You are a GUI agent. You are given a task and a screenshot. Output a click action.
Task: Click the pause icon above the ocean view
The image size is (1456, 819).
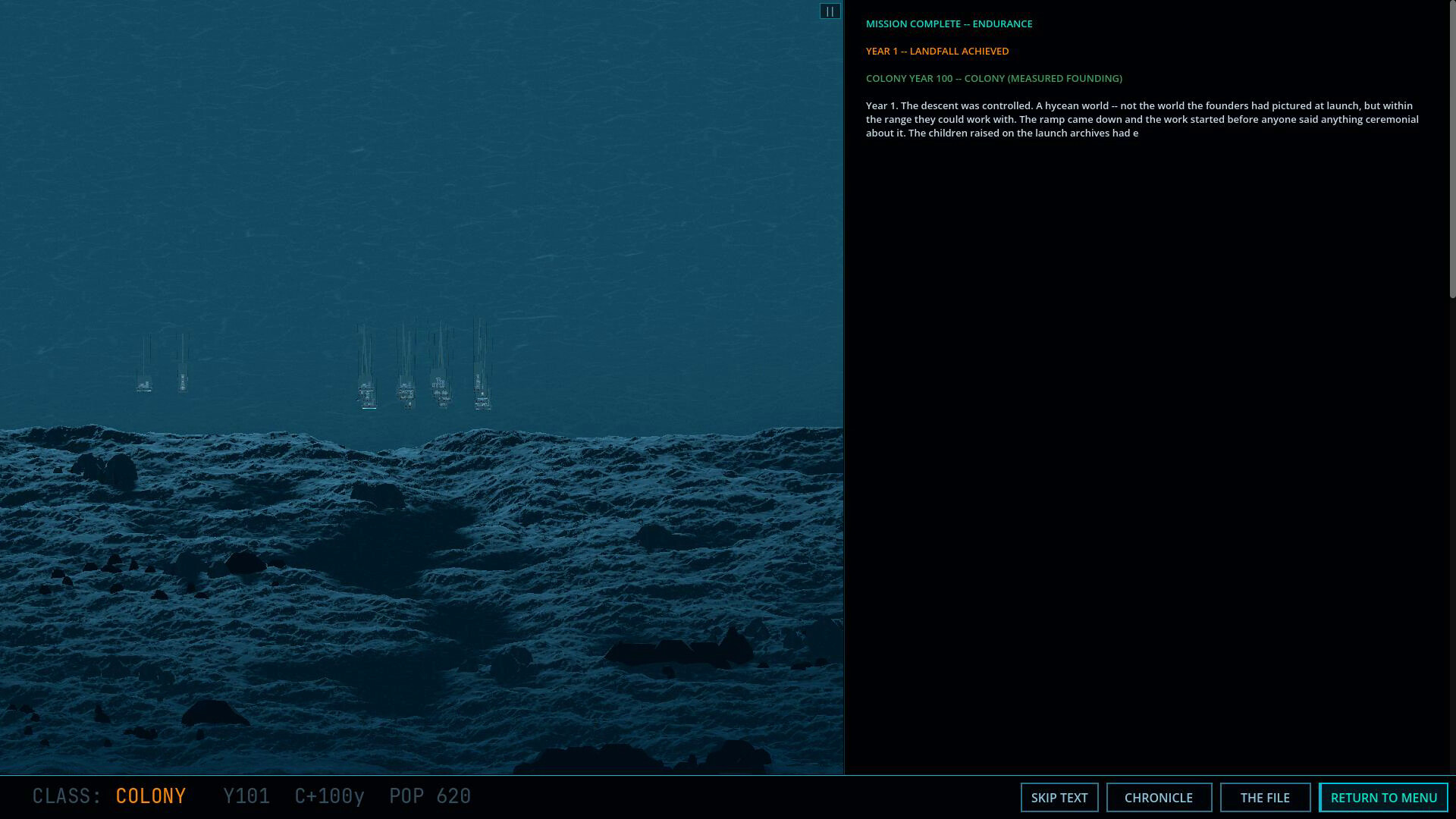coord(830,11)
